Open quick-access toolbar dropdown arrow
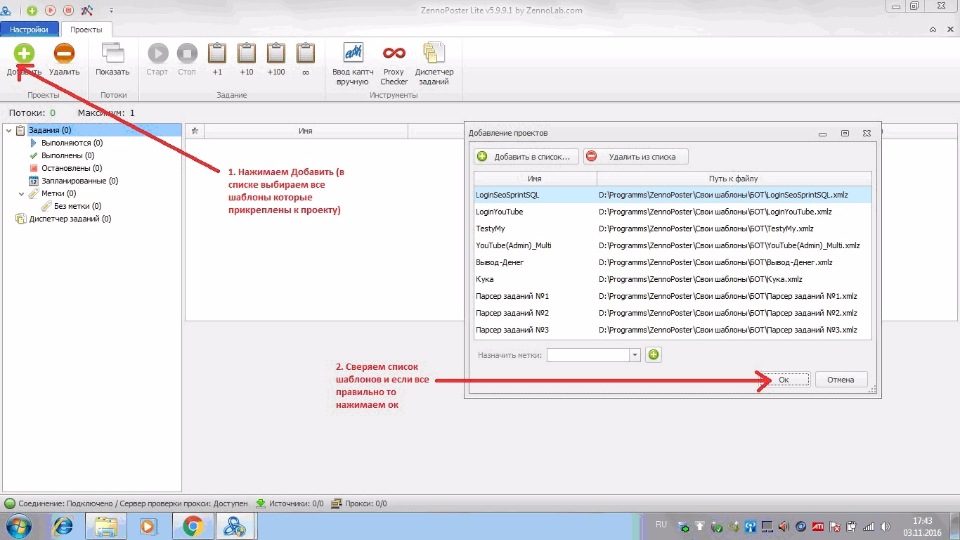This screenshot has height=540, width=960. [x=111, y=10]
